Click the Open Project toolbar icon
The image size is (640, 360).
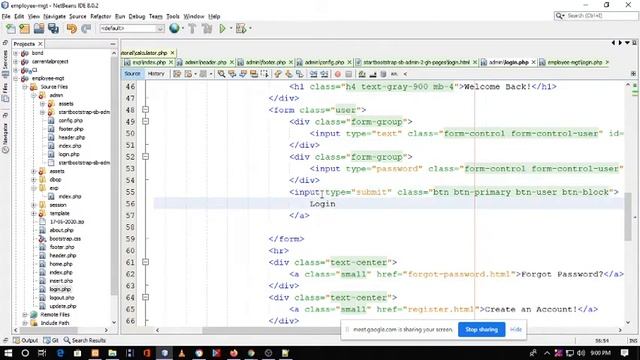[x=39, y=29]
